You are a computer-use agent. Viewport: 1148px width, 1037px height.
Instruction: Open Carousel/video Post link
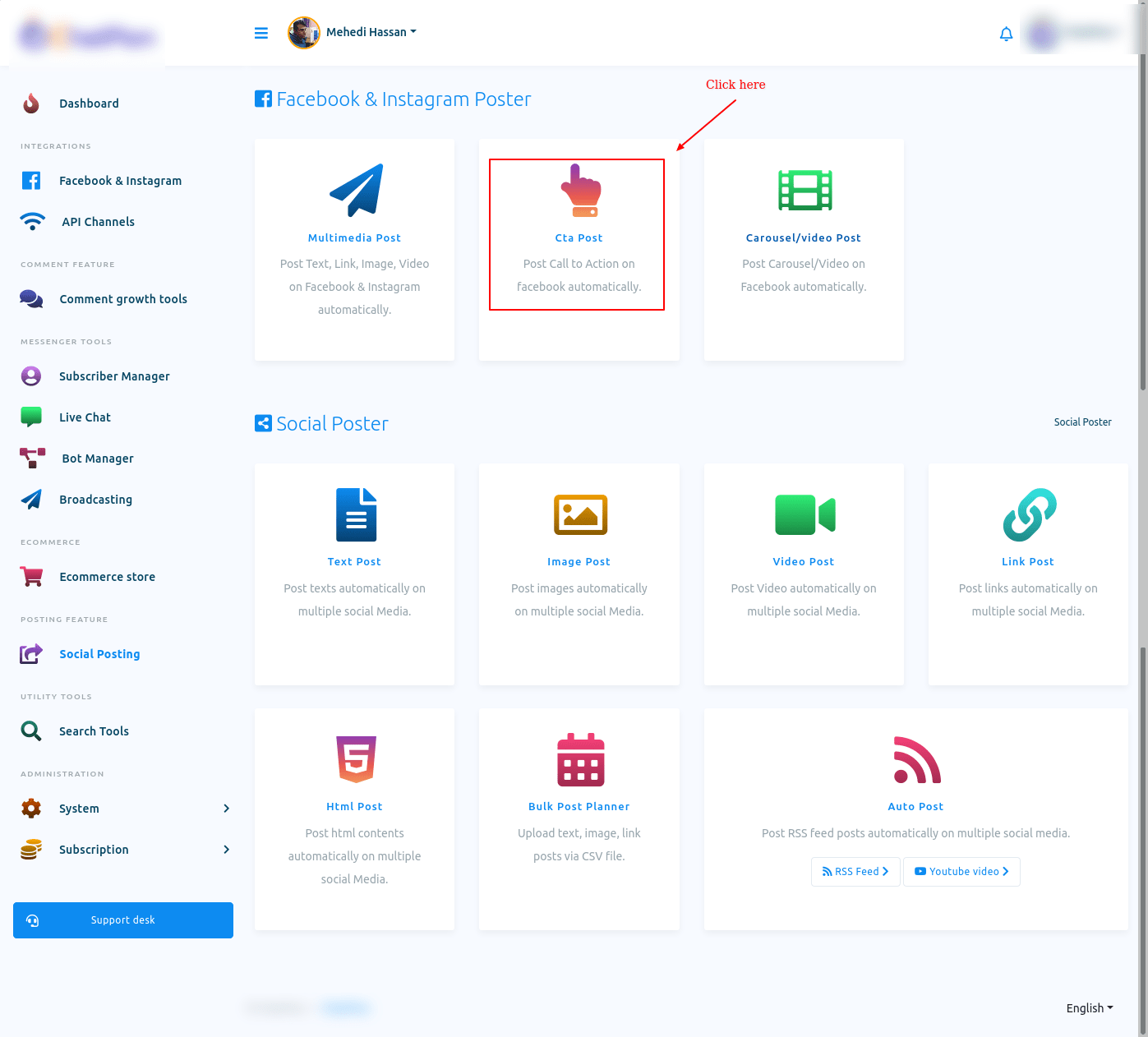tap(804, 238)
